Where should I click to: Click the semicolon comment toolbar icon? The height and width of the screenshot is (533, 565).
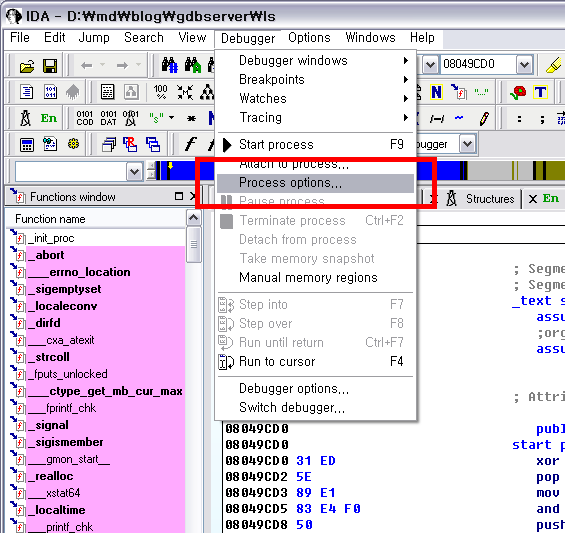click(542, 119)
